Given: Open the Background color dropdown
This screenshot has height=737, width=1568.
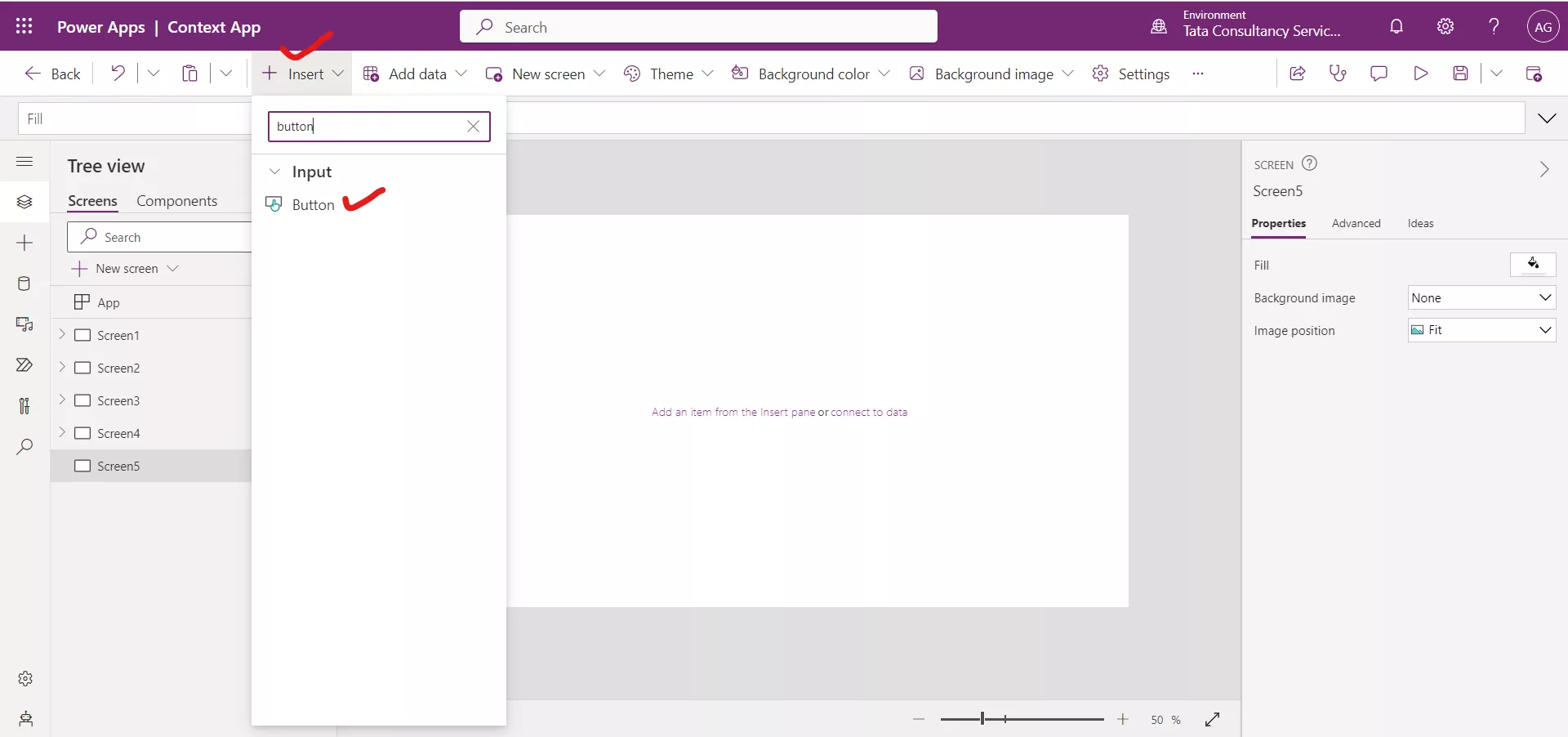Looking at the screenshot, I should pyautogui.click(x=810, y=74).
